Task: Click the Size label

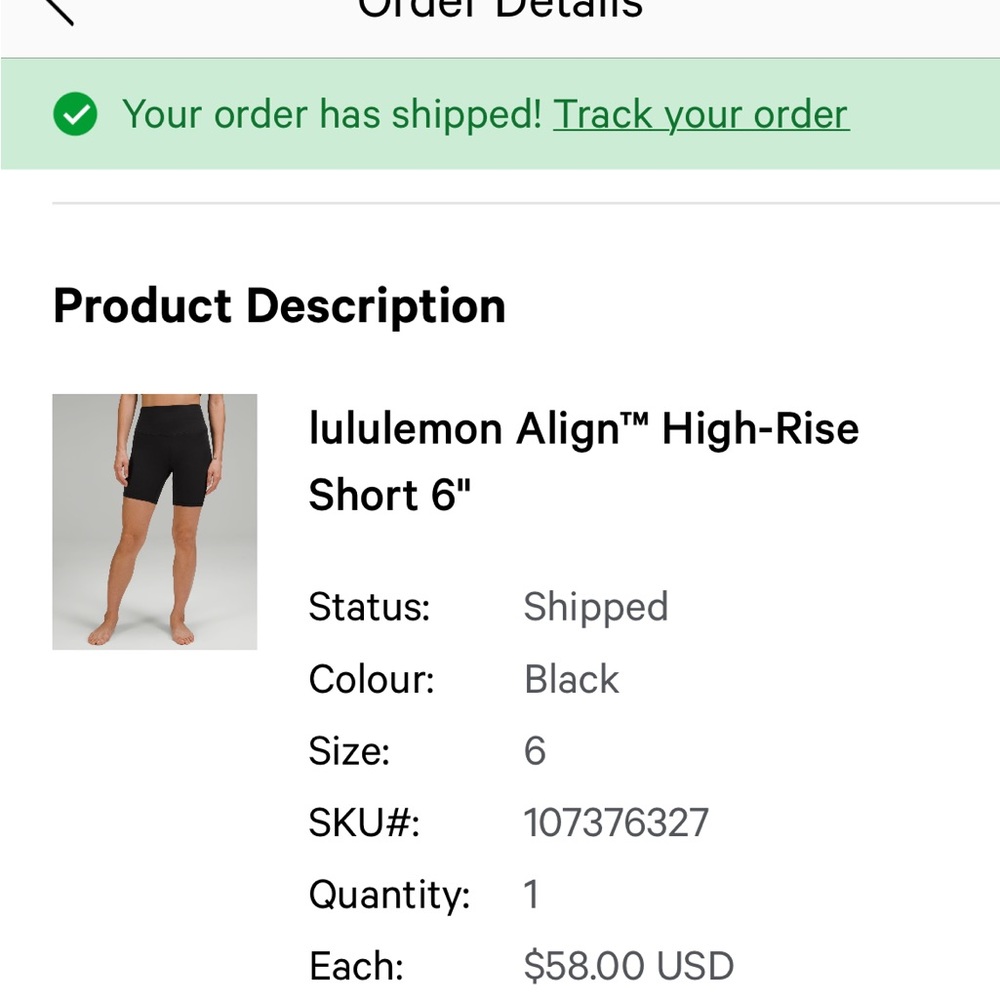Action: pos(349,751)
